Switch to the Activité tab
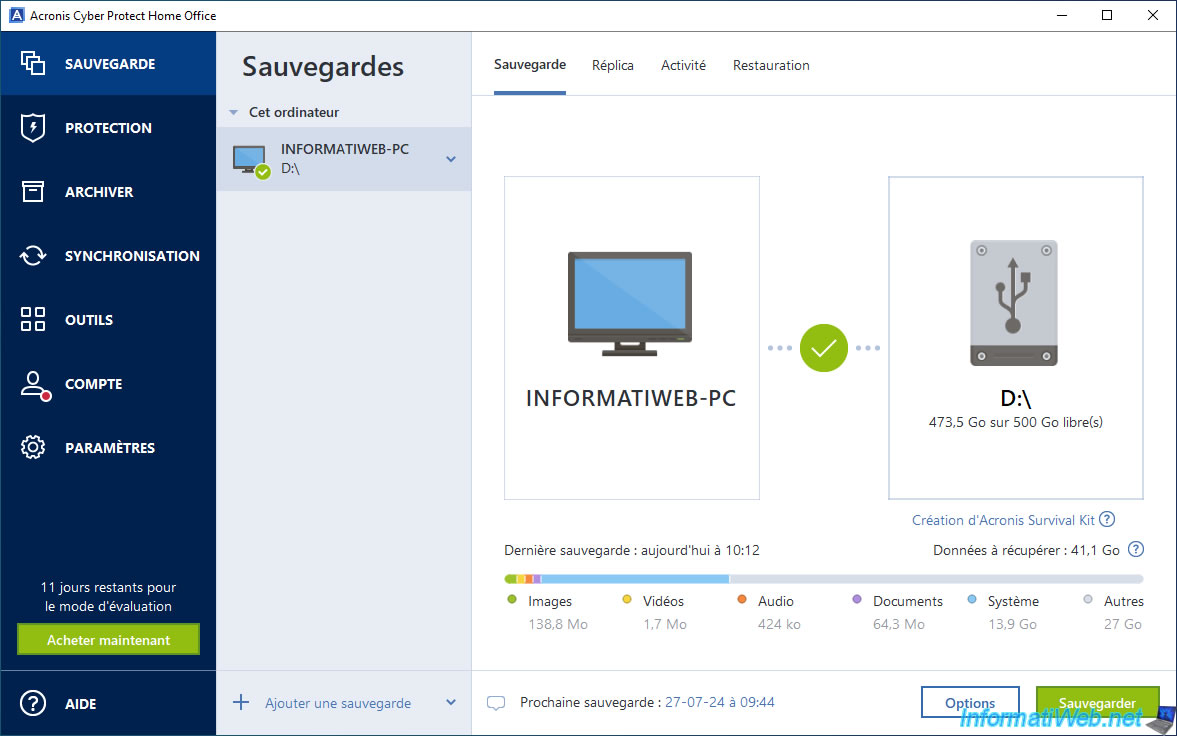This screenshot has width=1177, height=736. pos(683,65)
